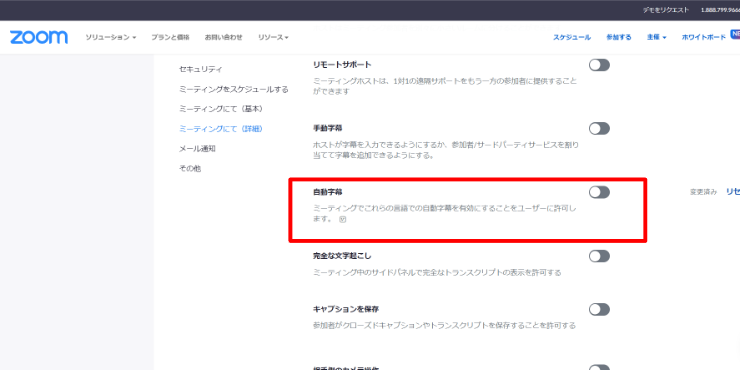This screenshot has width=740, height=370.
Task: Open the ホワイトボード link
Action: [704, 37]
